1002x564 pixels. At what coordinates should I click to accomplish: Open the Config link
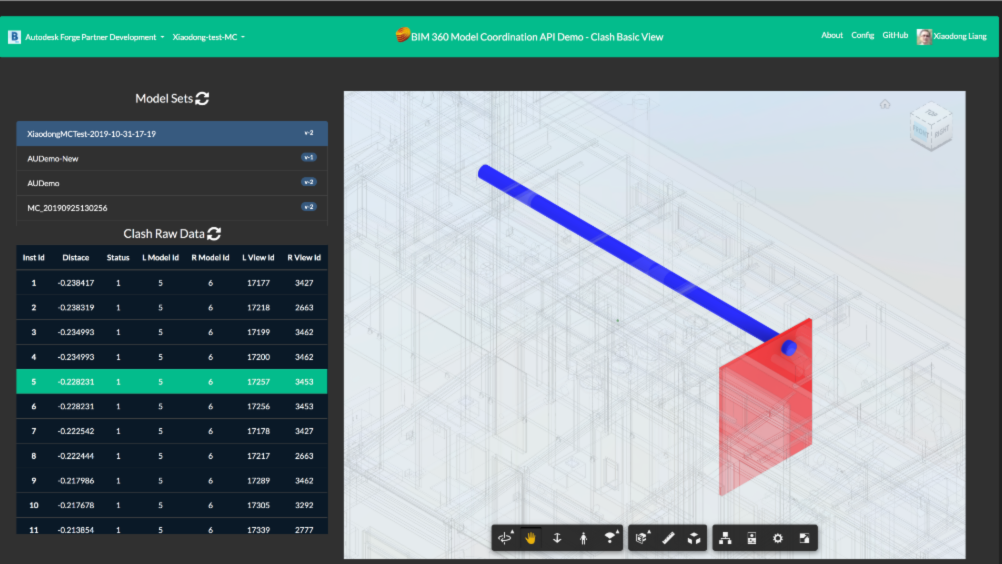(863, 35)
